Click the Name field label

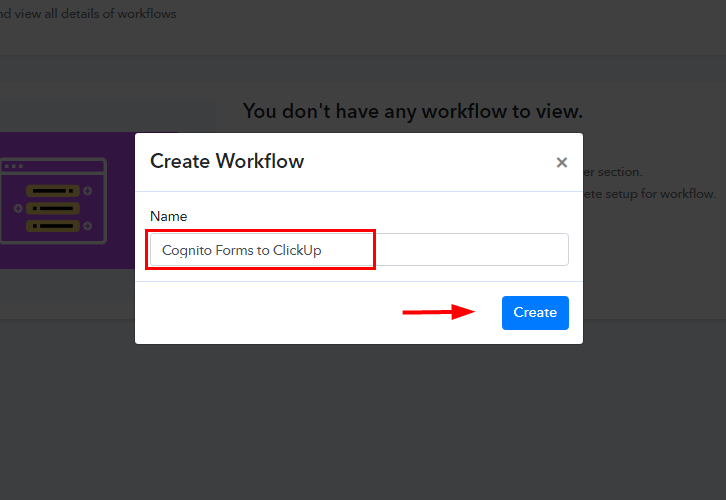168,216
